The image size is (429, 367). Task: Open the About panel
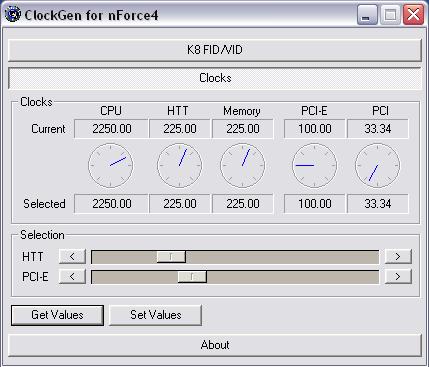215,345
